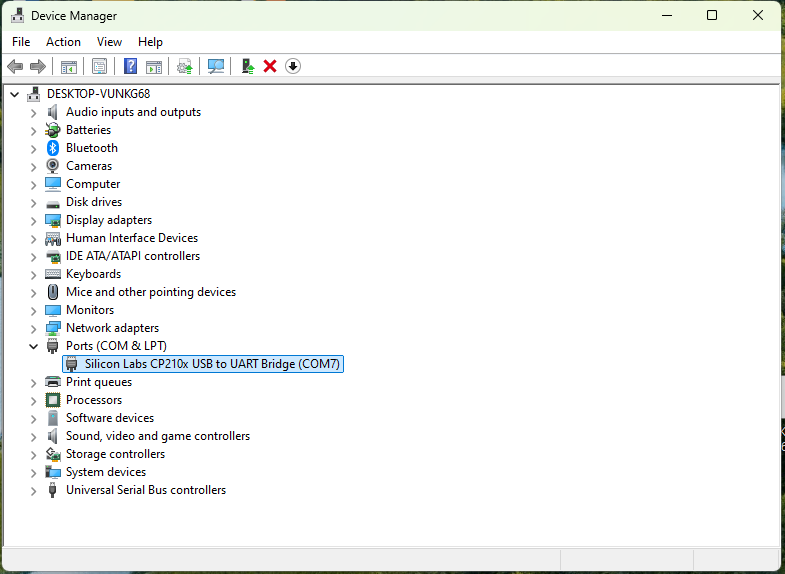Screen dimensions: 785x574
Task: Open the View menu
Action: coord(109,42)
